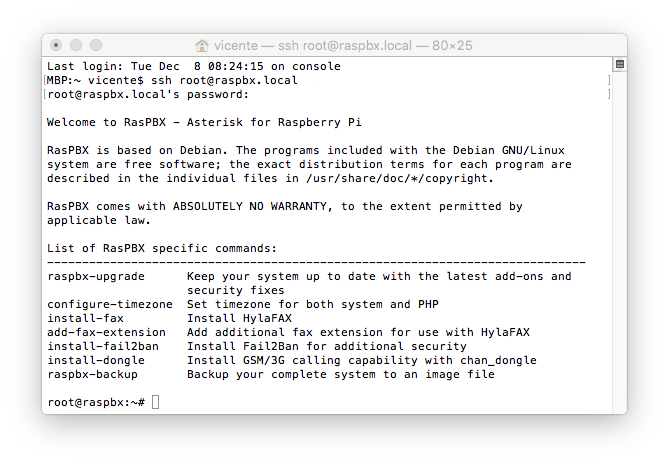The height and width of the screenshot is (464, 669).
Task: Maximize the terminal with the third button
Action: pos(96,45)
